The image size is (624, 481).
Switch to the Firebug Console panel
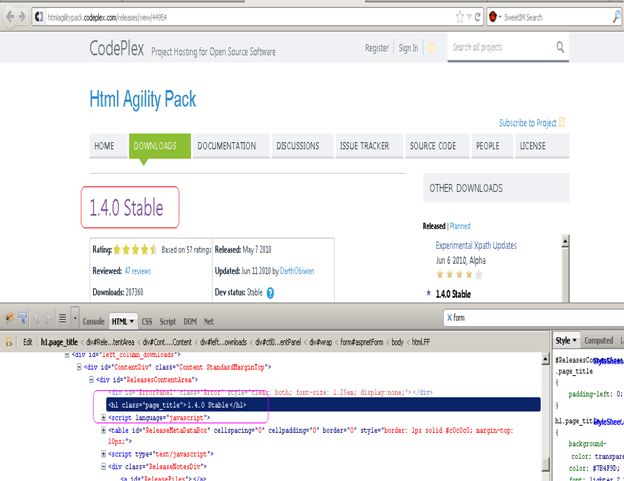(x=94, y=321)
